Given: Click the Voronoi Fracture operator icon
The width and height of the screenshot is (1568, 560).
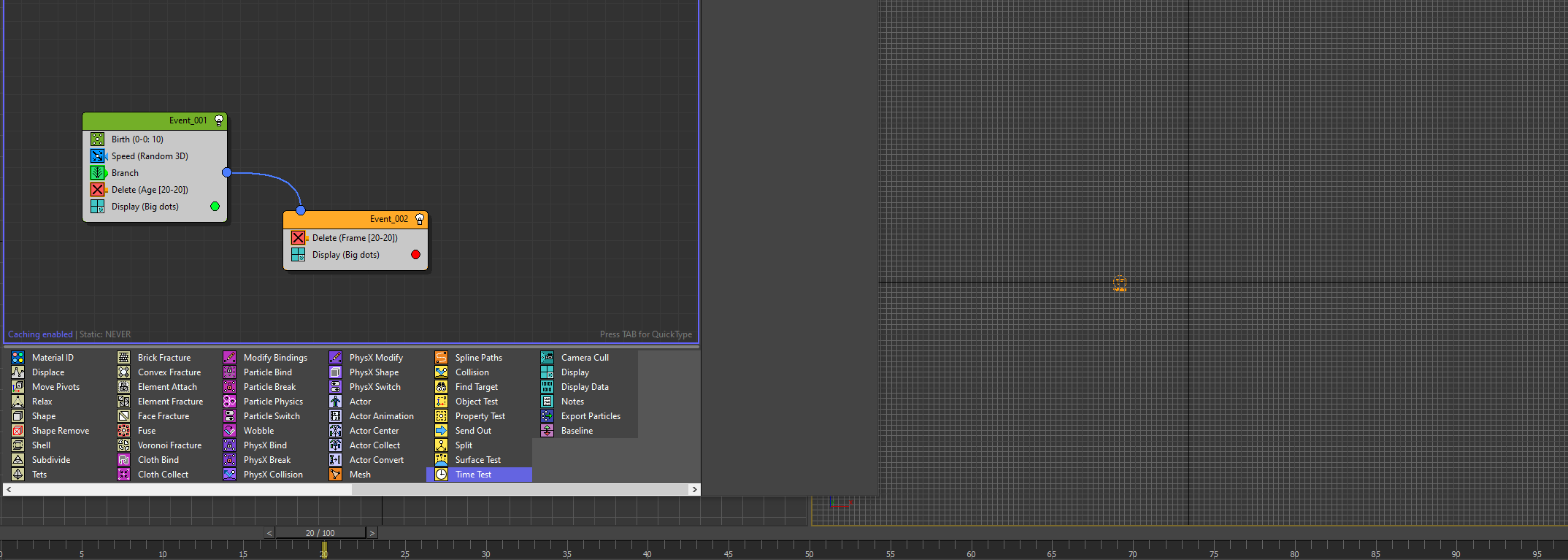Looking at the screenshot, I should coord(124,445).
